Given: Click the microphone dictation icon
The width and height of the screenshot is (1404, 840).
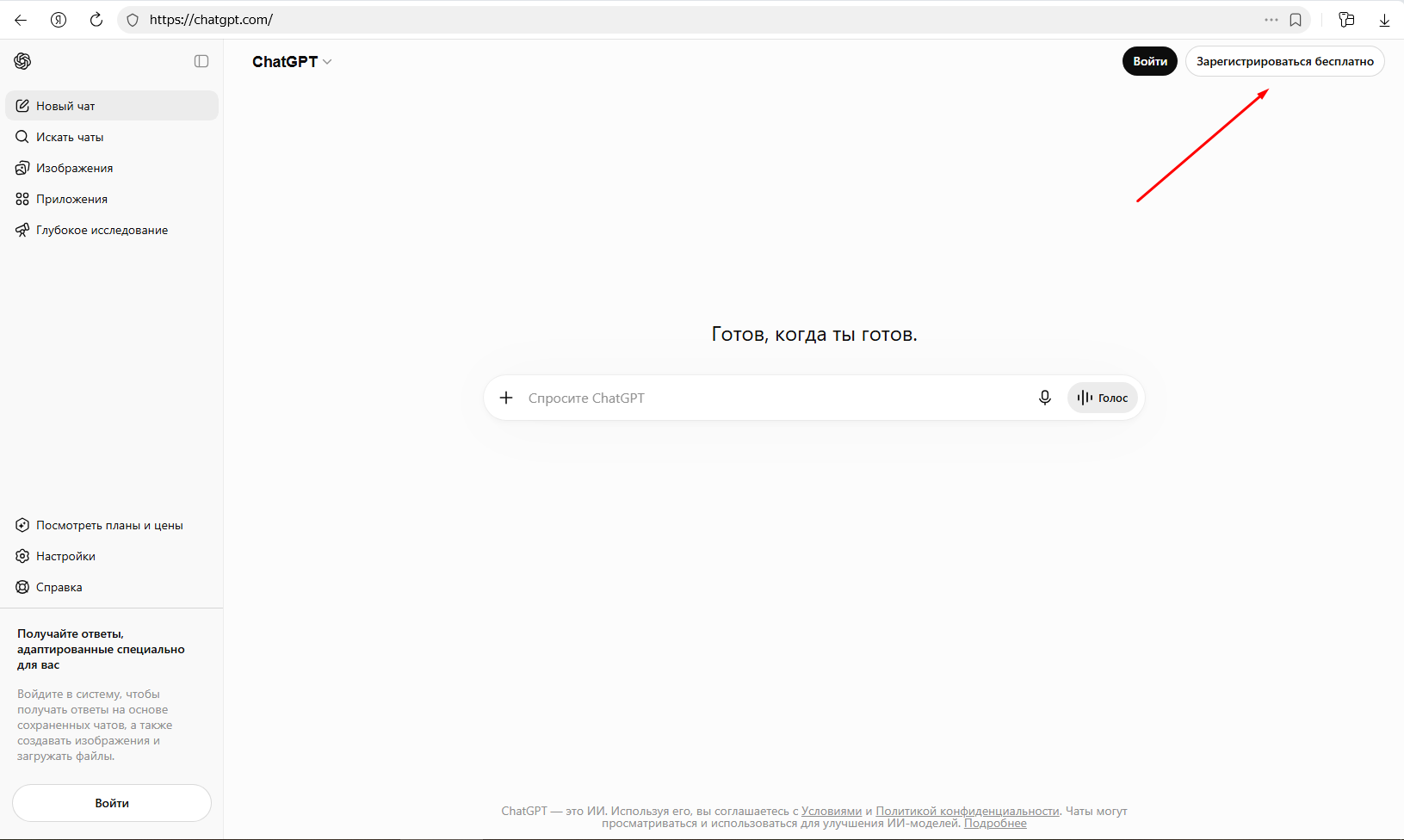Looking at the screenshot, I should pyautogui.click(x=1045, y=398).
